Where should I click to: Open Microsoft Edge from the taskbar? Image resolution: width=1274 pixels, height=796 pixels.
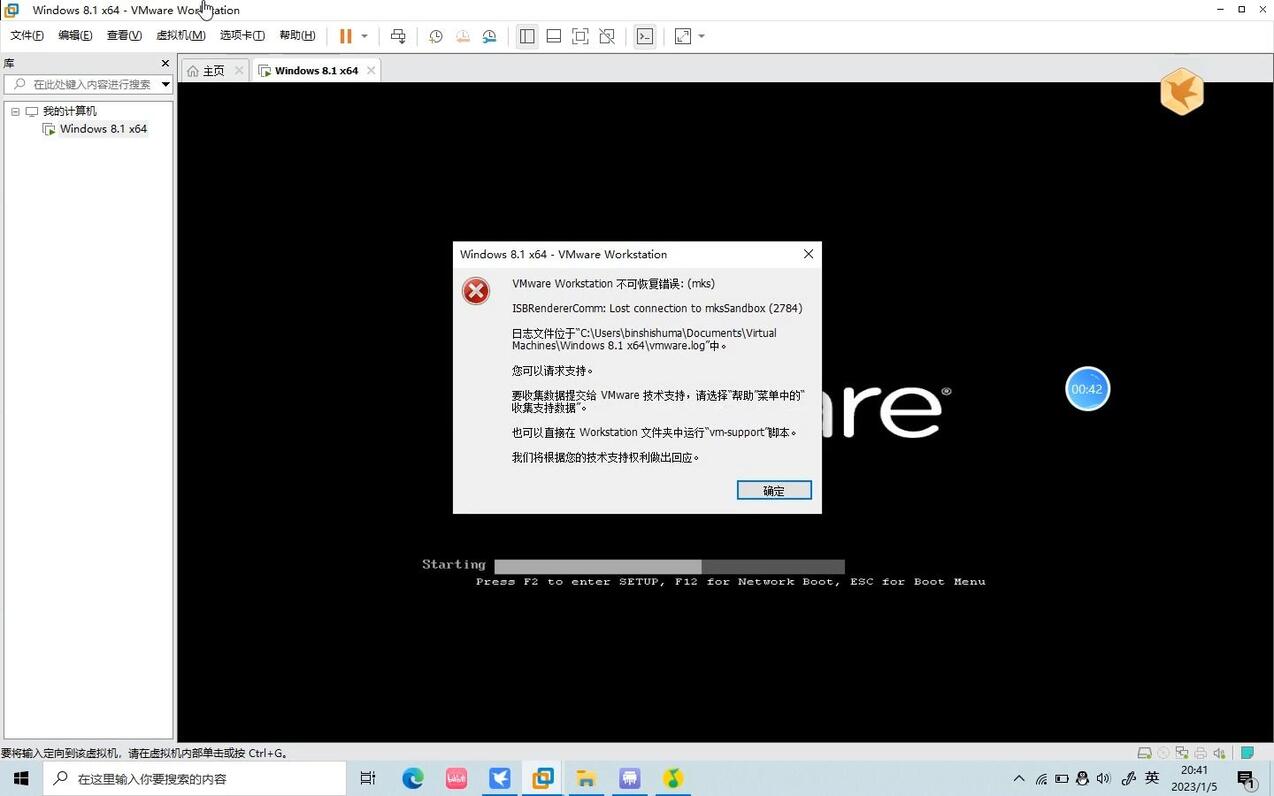pyautogui.click(x=413, y=778)
